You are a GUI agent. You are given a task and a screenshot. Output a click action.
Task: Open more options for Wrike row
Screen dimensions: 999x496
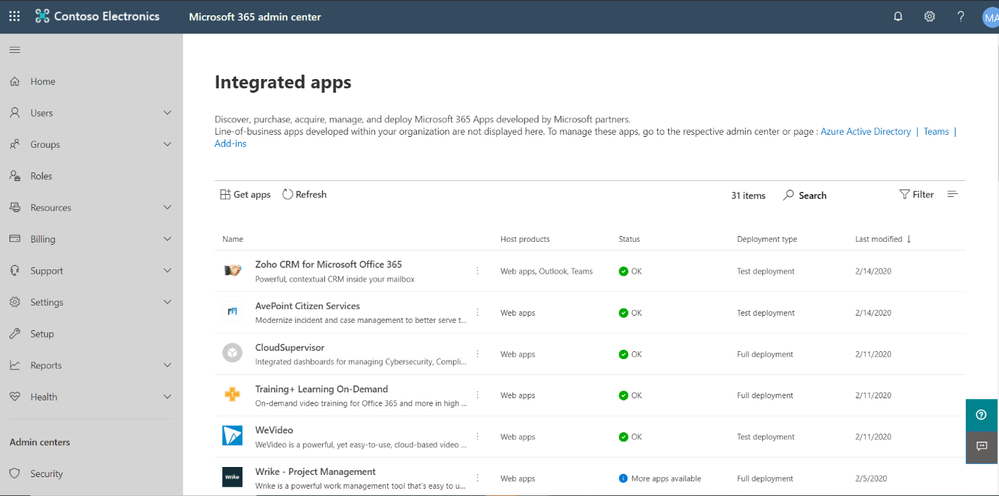click(x=478, y=478)
